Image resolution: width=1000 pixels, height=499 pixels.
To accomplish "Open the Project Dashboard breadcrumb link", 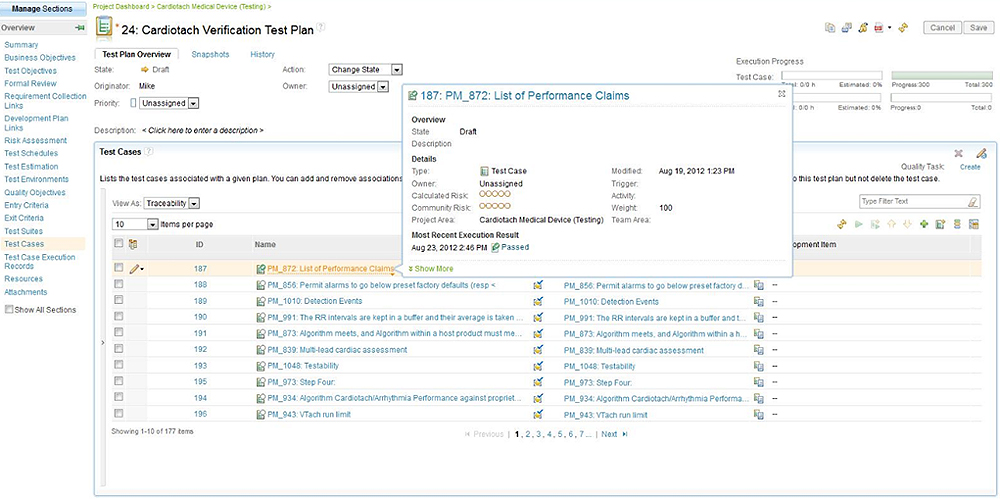I will 121,6.
